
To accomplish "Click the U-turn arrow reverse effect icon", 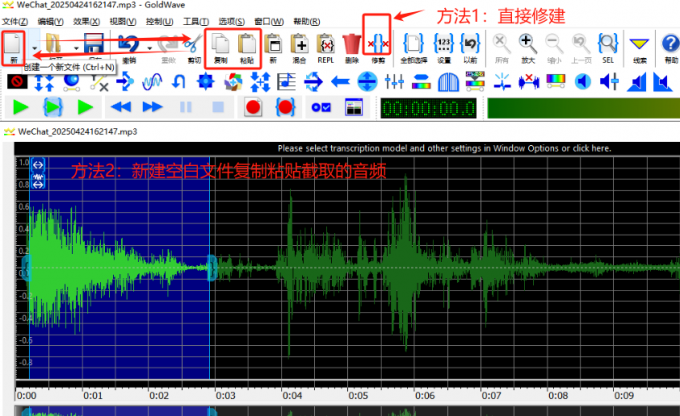I will pyautogui.click(x=179, y=82).
